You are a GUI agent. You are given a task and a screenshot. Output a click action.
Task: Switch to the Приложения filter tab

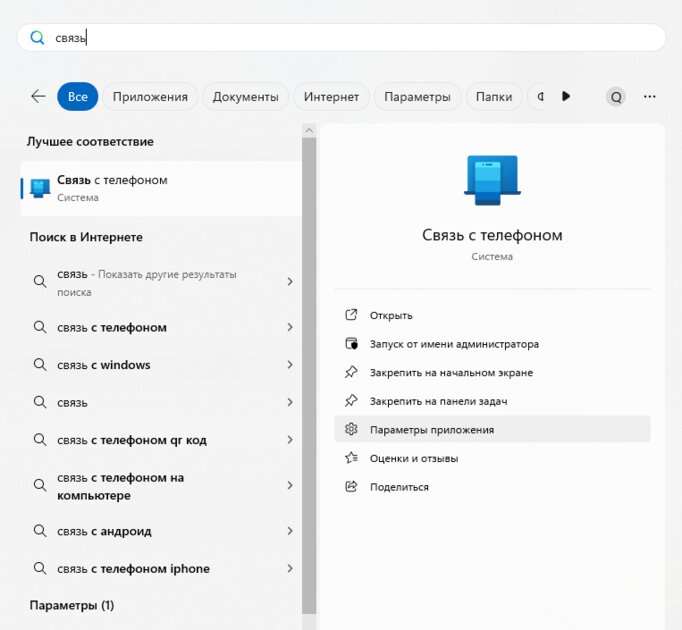(150, 97)
